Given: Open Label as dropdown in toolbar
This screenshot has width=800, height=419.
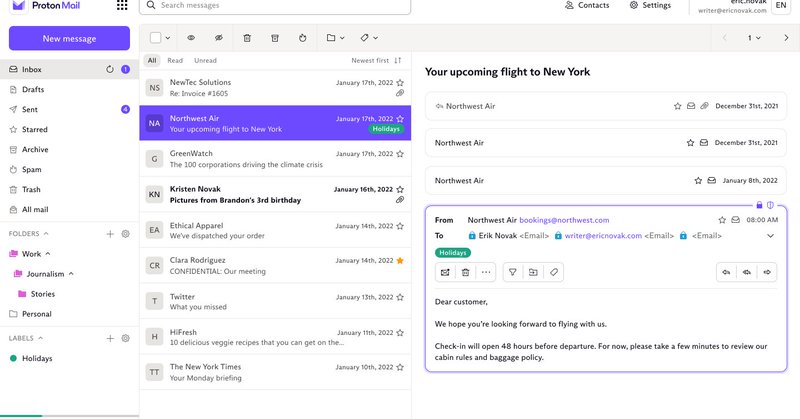Looking at the screenshot, I should [368, 38].
